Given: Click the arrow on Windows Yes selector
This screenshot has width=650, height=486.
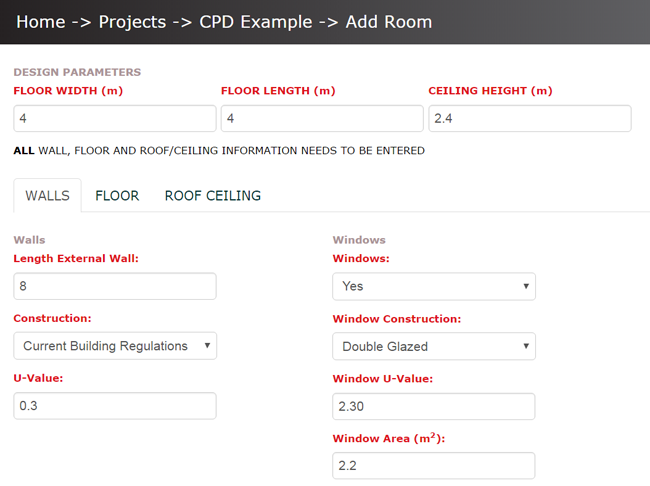Looking at the screenshot, I should click(x=526, y=286).
